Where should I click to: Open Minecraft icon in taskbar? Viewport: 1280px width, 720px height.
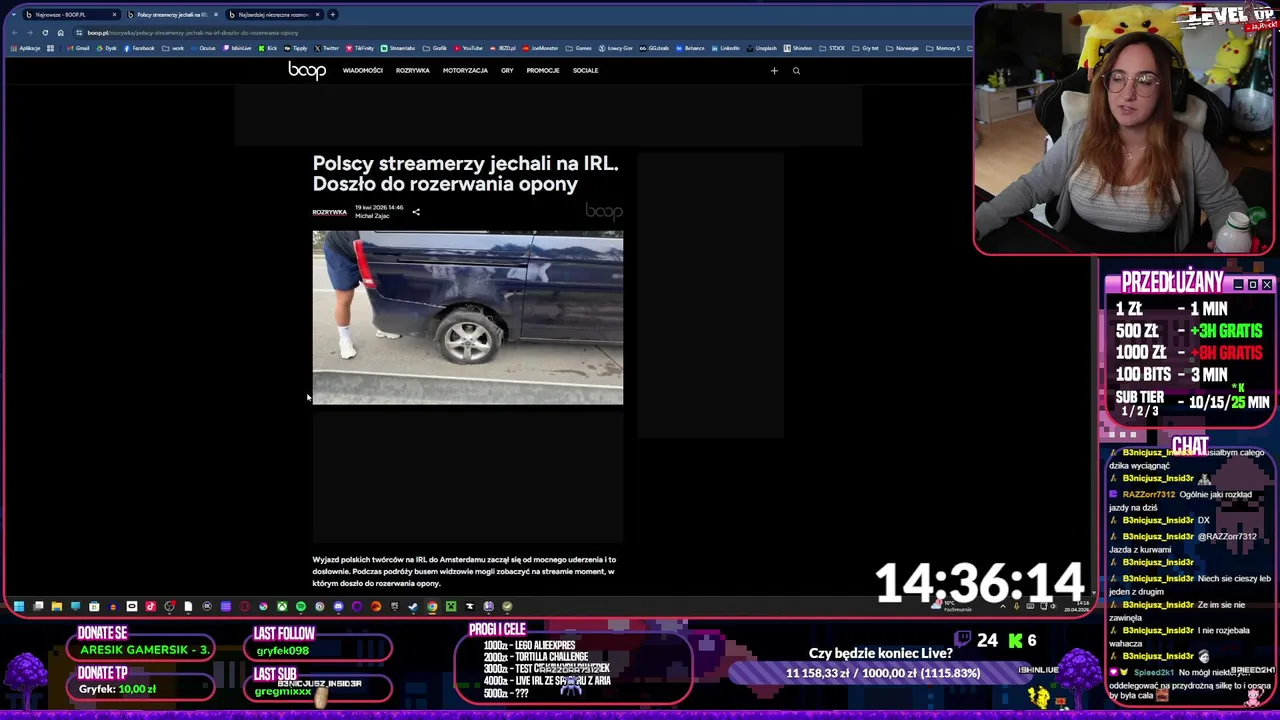[x=450, y=606]
